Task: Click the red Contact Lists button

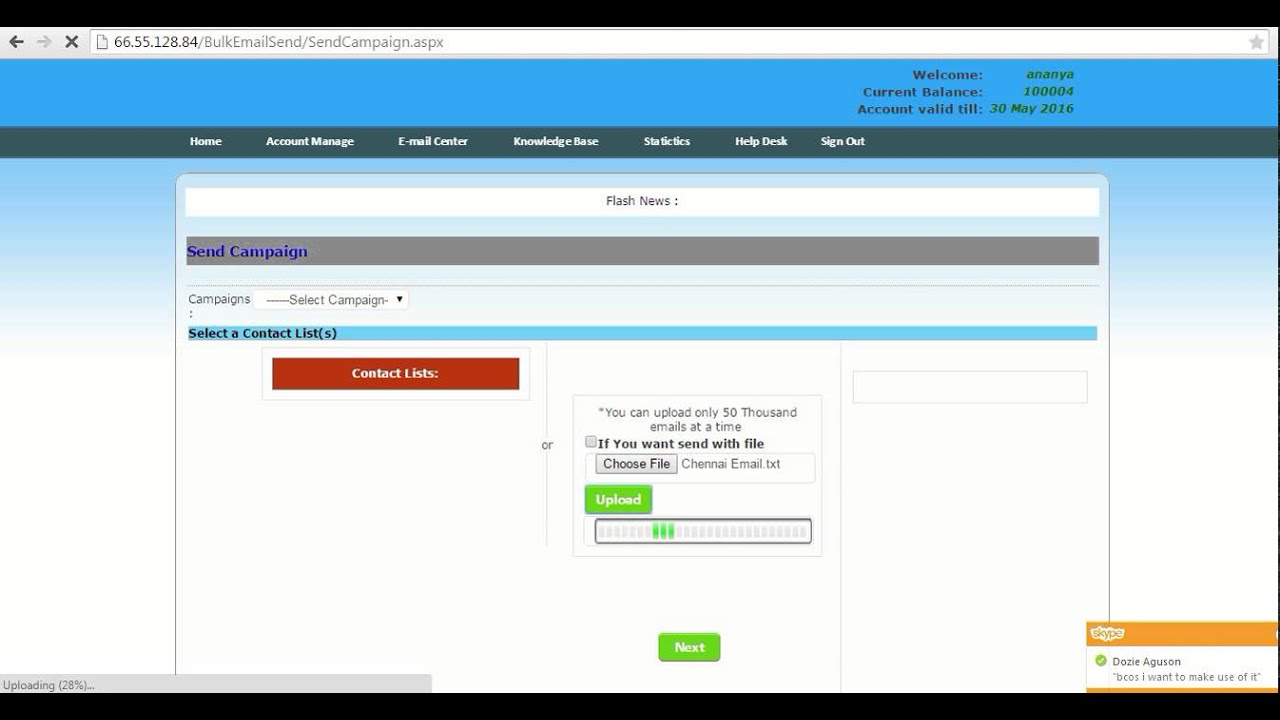Action: click(395, 373)
